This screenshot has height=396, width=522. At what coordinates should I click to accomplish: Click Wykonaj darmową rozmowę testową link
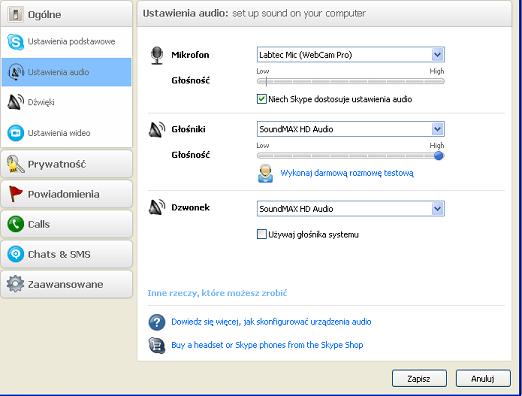347,173
